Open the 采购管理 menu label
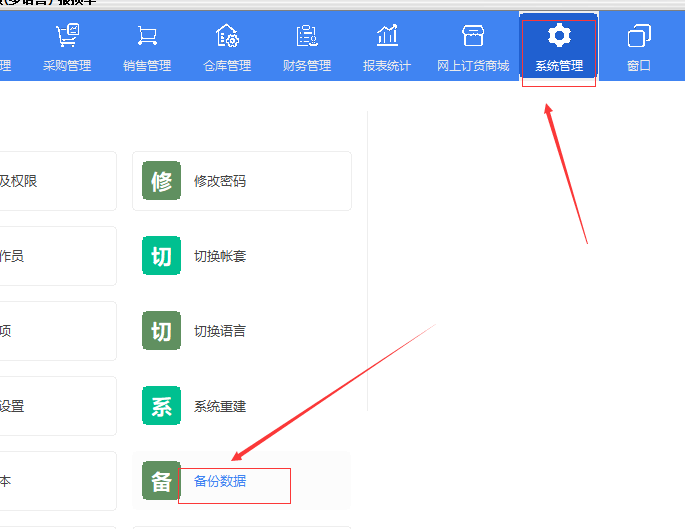Viewport: 685px width, 529px height. (x=67, y=66)
